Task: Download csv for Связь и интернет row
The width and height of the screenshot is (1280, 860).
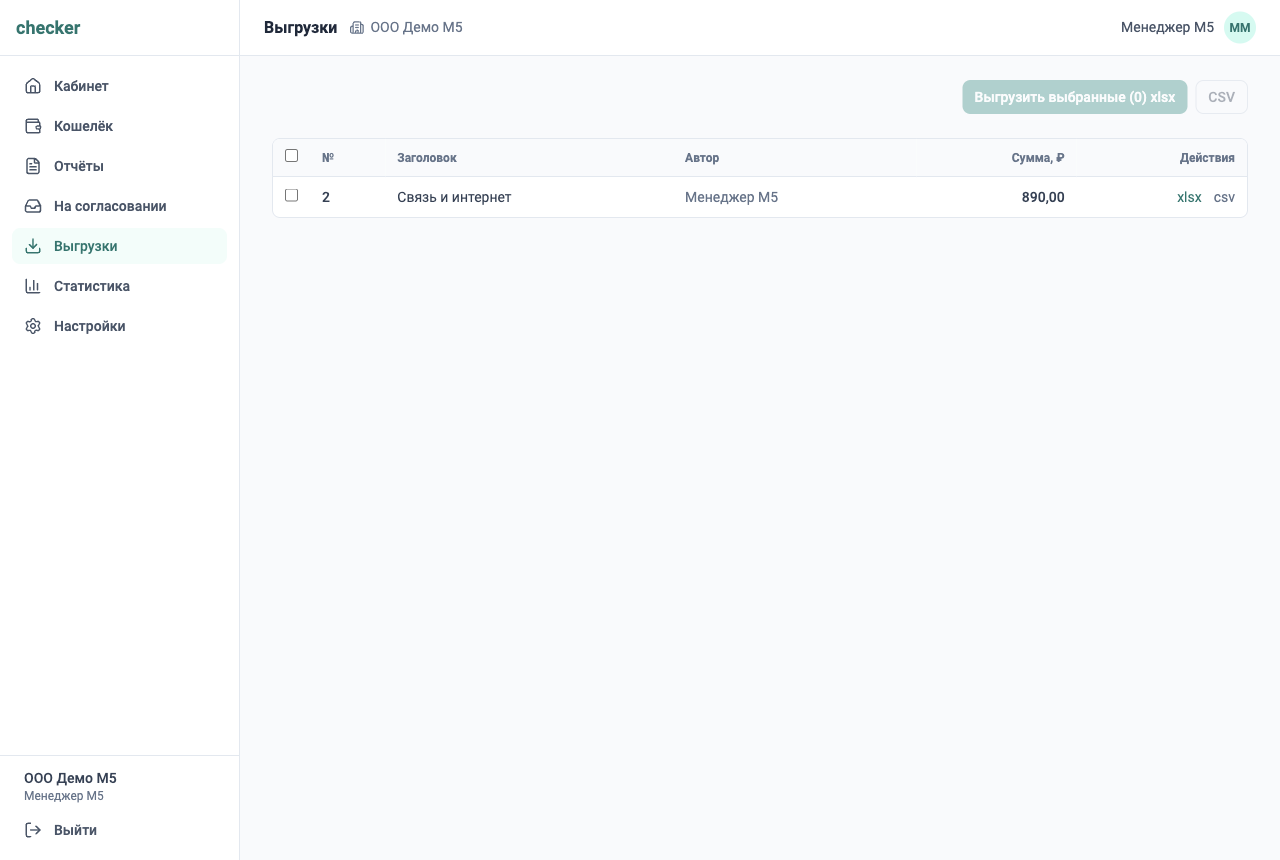Action: [1224, 197]
